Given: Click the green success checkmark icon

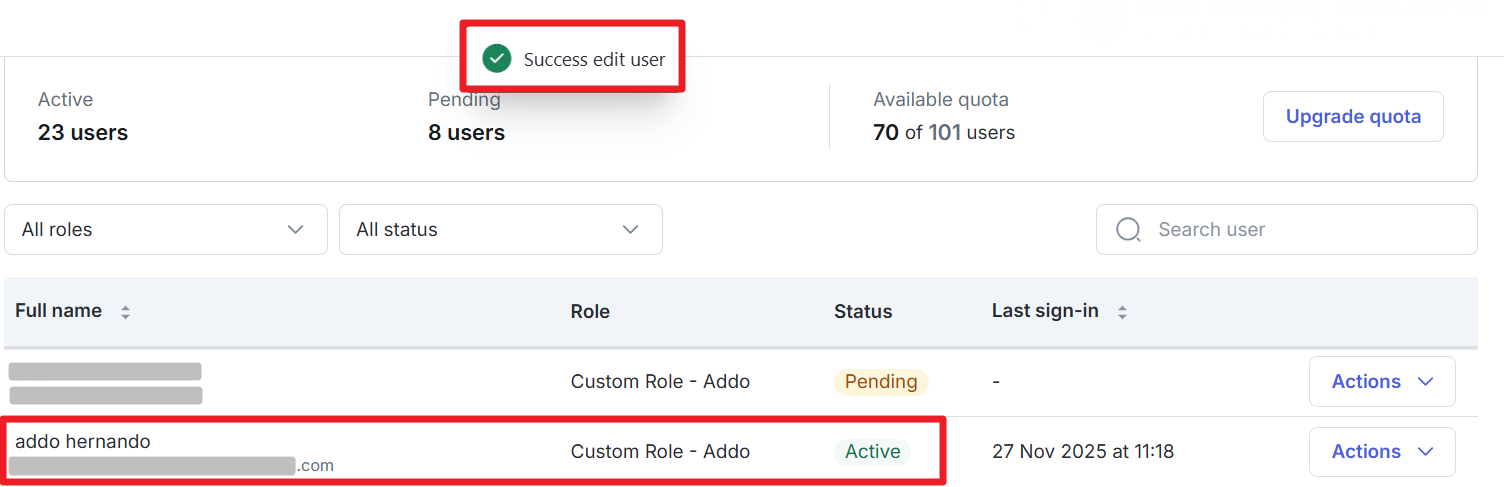Looking at the screenshot, I should coord(497,59).
